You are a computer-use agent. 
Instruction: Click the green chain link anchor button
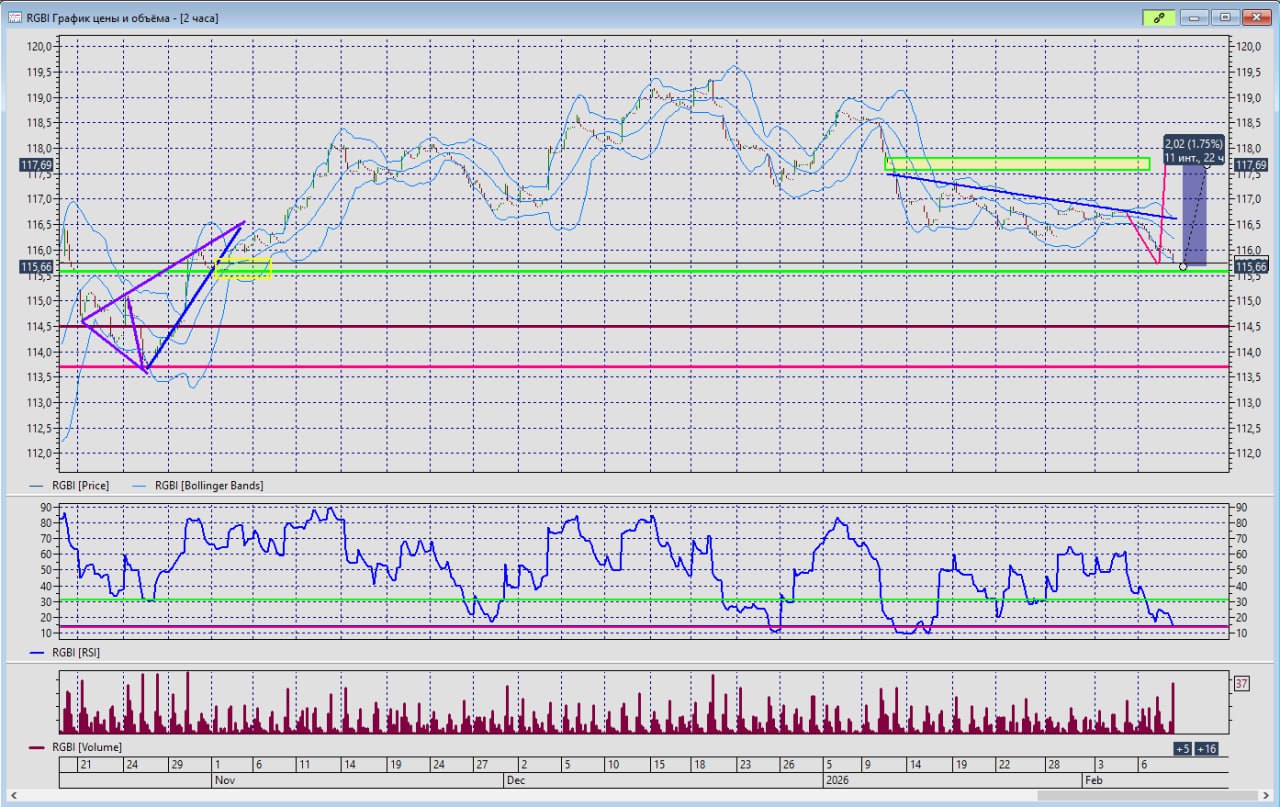coord(1158,17)
